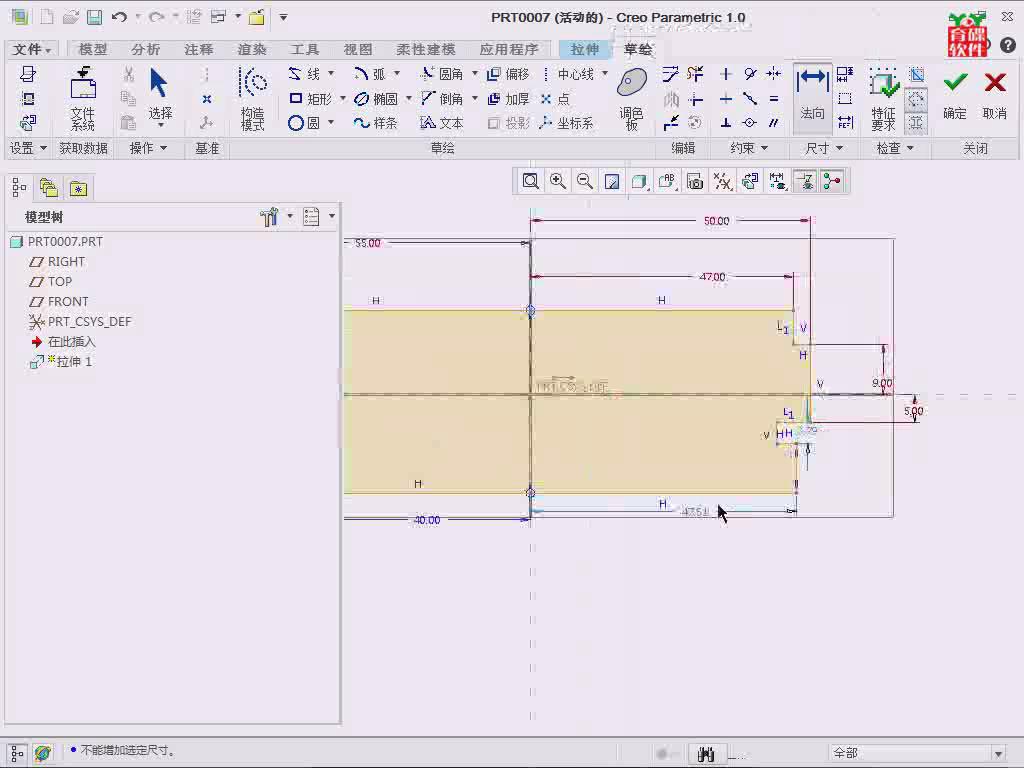Open the 调色板 sketch palette
1024x768 pixels.
[x=632, y=98]
